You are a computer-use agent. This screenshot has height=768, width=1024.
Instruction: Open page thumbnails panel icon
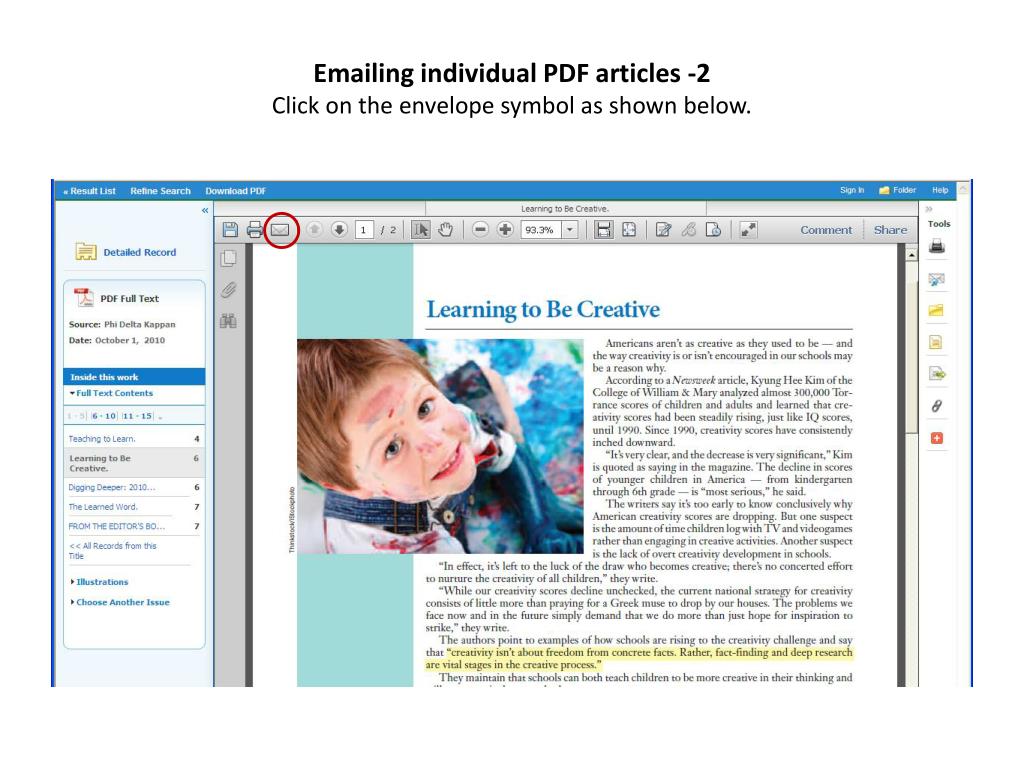229,259
